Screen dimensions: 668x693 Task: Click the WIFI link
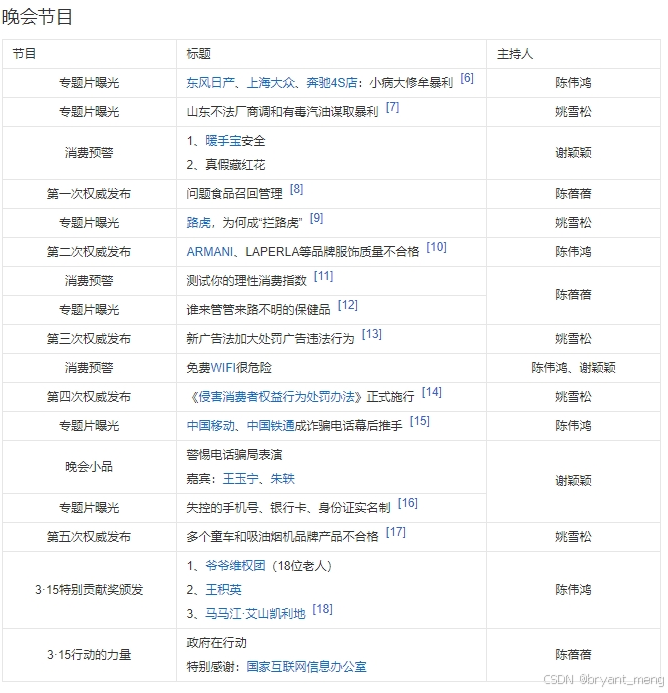[x=223, y=368]
